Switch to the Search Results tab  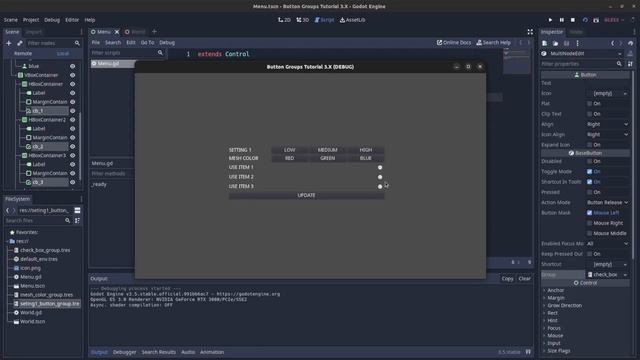(x=158, y=352)
